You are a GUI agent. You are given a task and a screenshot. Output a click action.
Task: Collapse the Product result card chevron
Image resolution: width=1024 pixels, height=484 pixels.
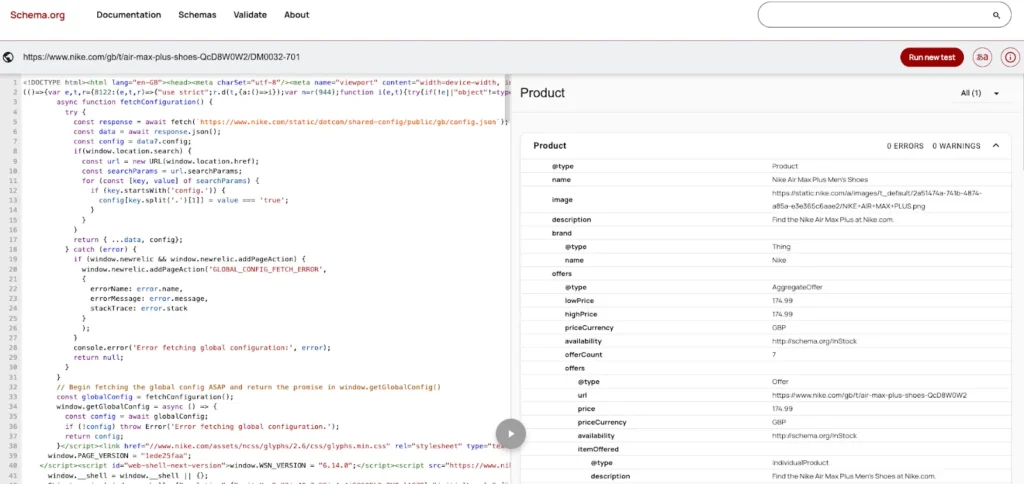(x=996, y=146)
